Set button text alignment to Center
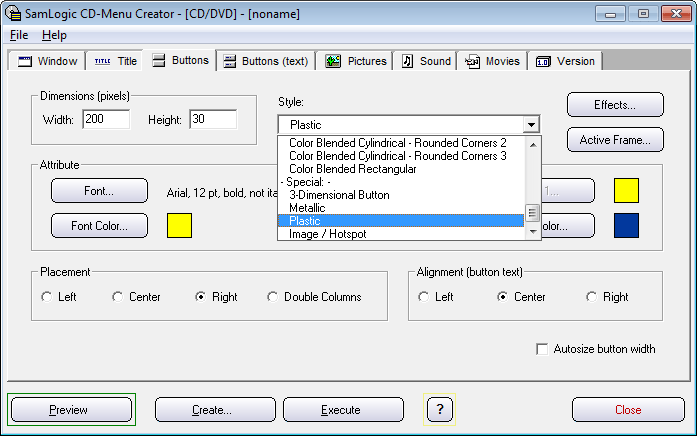The image size is (697, 436). point(502,296)
